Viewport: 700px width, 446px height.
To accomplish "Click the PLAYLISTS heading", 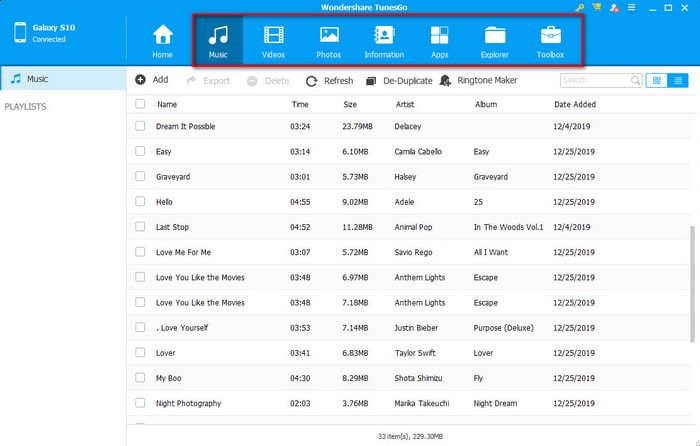I will pyautogui.click(x=25, y=107).
